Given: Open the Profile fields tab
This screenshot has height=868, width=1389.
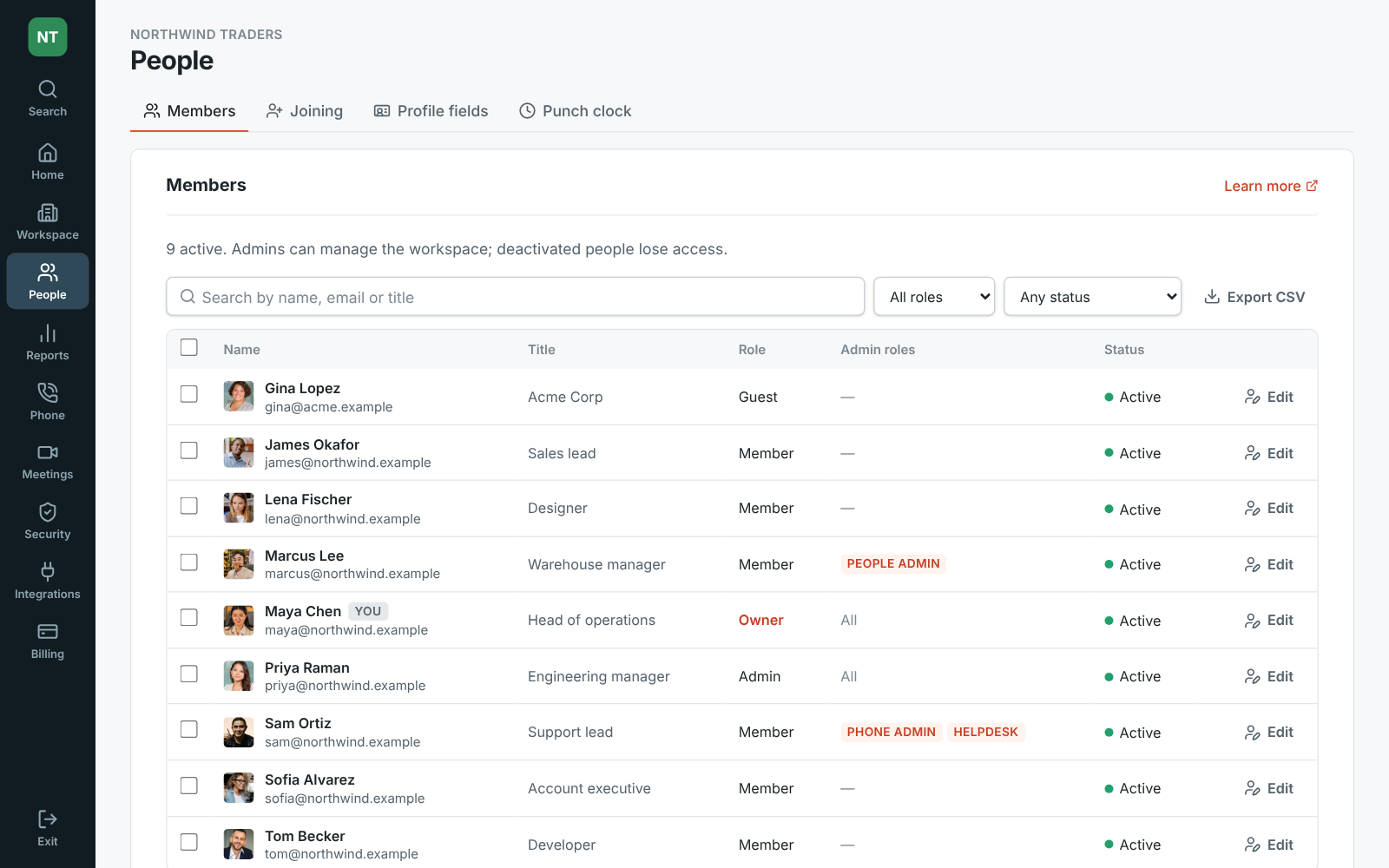Looking at the screenshot, I should [431, 111].
